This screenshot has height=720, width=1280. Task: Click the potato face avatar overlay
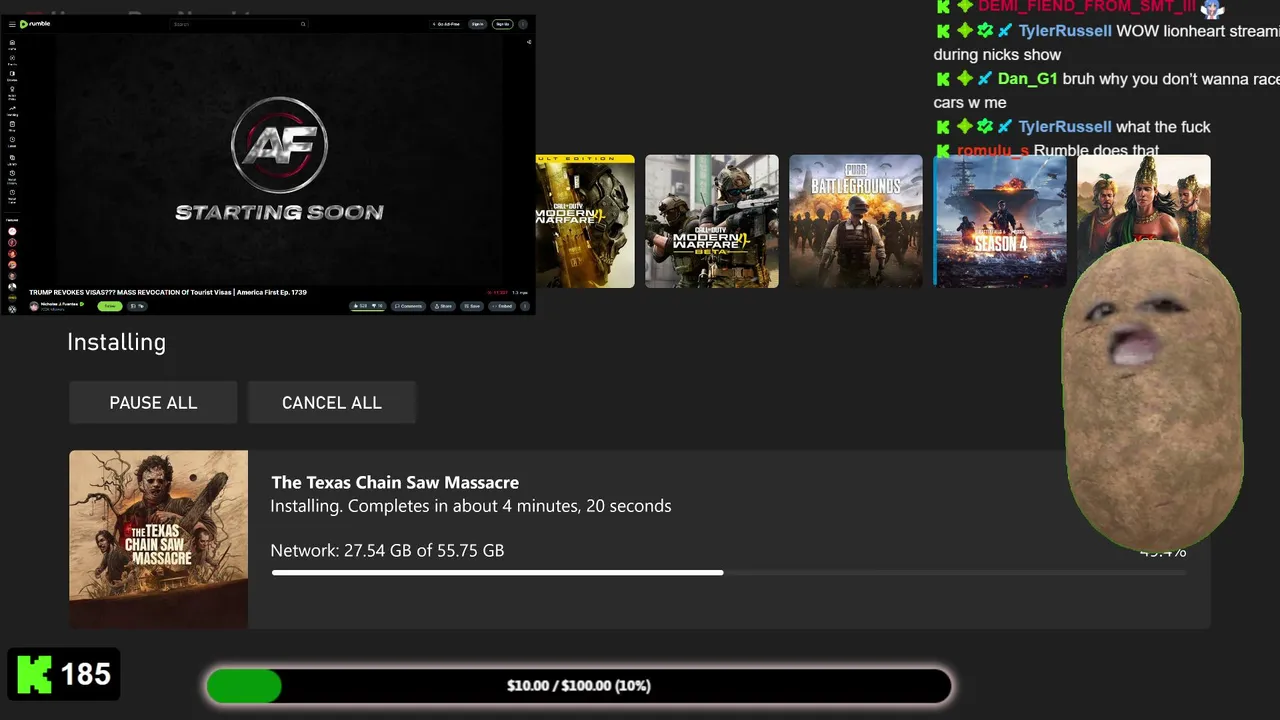click(1152, 394)
